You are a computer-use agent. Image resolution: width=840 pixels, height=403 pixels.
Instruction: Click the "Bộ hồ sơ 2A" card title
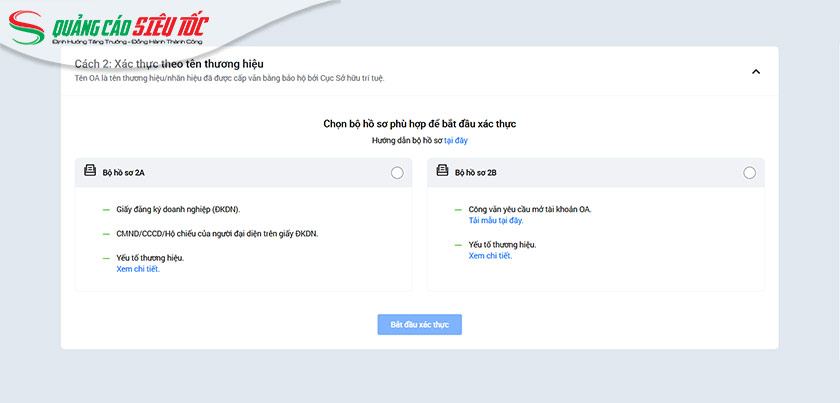click(124, 173)
